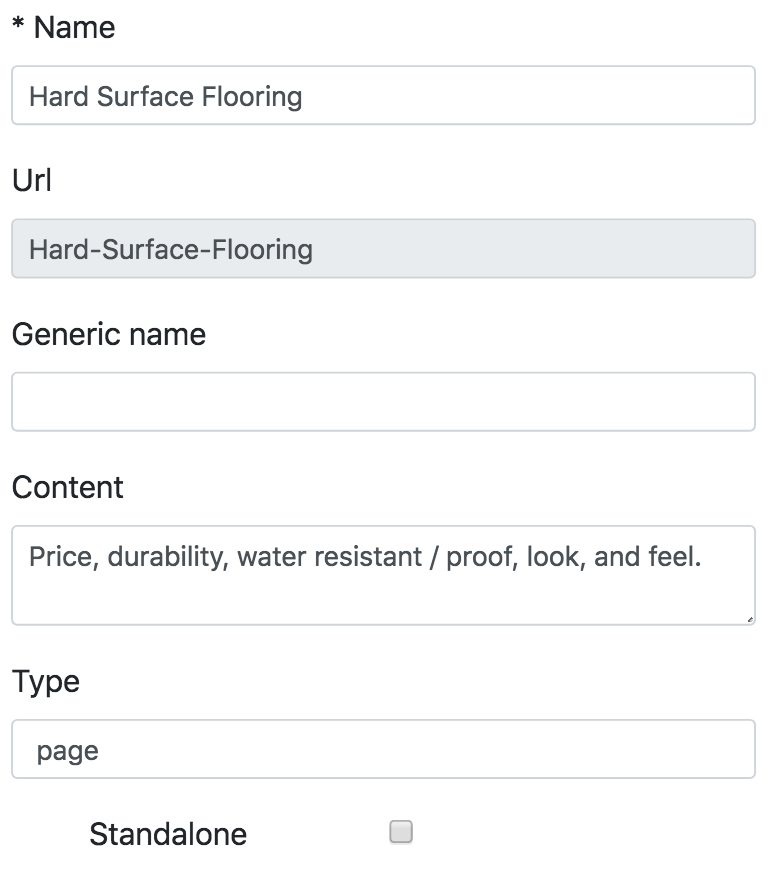The width and height of the screenshot is (772, 880).
Task: Click the 'Generic name' heading
Action: 108,334
